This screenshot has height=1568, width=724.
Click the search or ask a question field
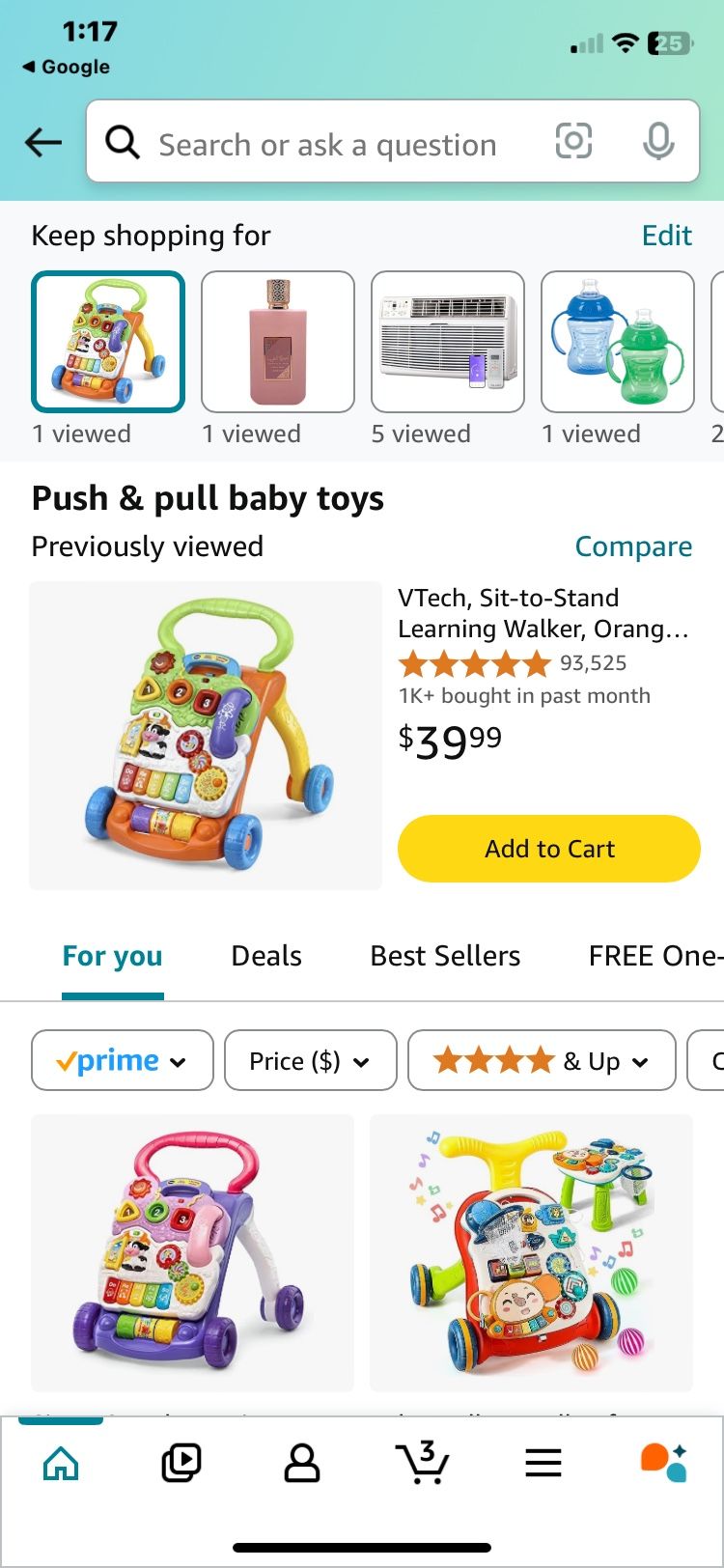pos(328,145)
